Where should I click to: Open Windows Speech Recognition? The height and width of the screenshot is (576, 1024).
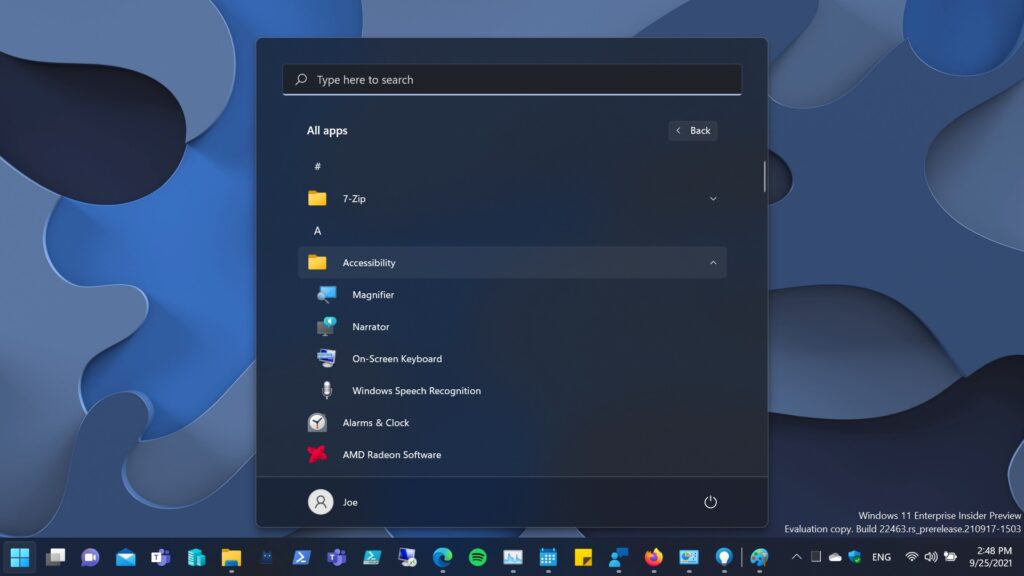pyautogui.click(x=415, y=391)
